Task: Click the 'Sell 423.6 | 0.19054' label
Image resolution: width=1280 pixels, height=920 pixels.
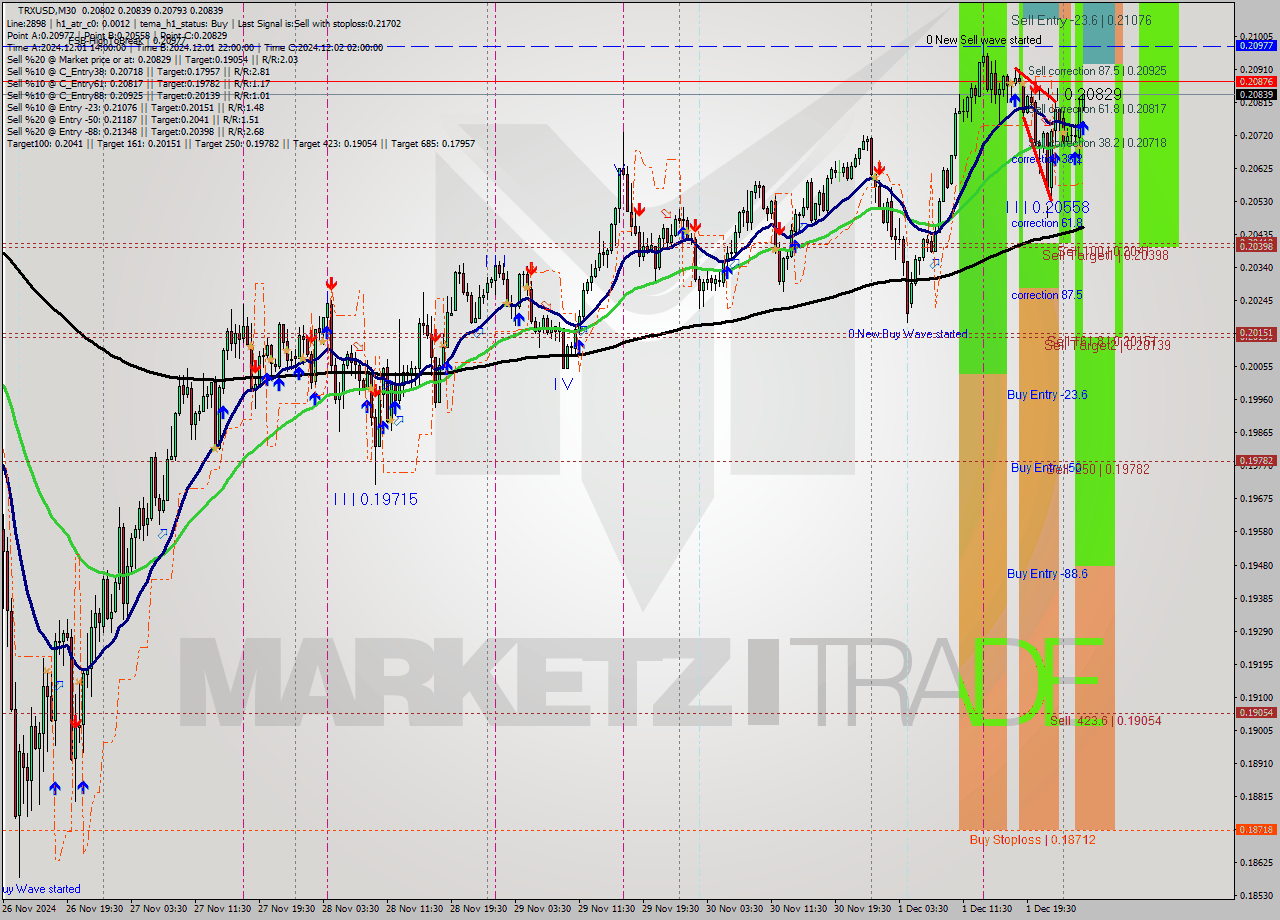Action: (x=1105, y=720)
